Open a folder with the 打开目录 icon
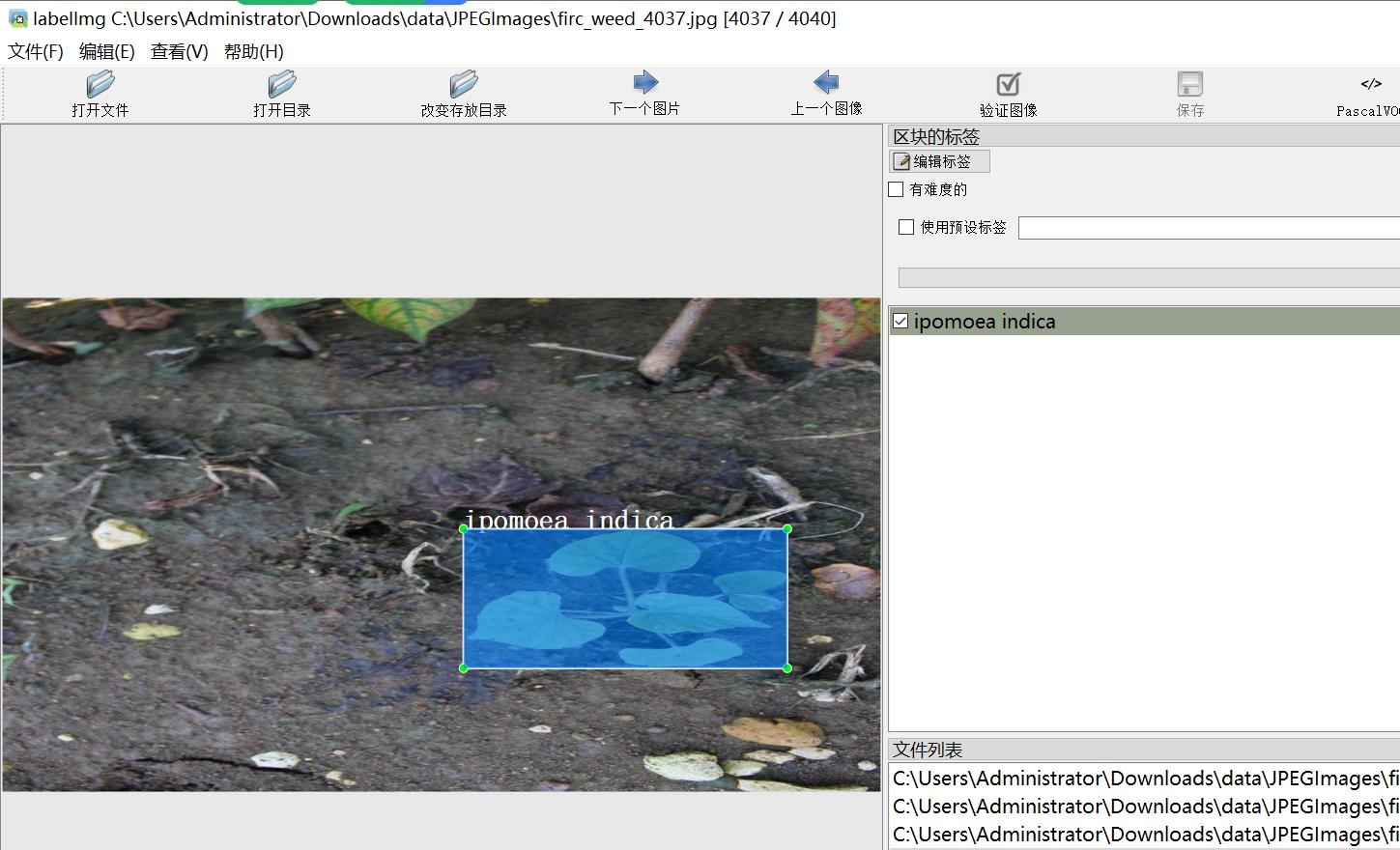This screenshot has width=1400, height=850. (x=282, y=84)
